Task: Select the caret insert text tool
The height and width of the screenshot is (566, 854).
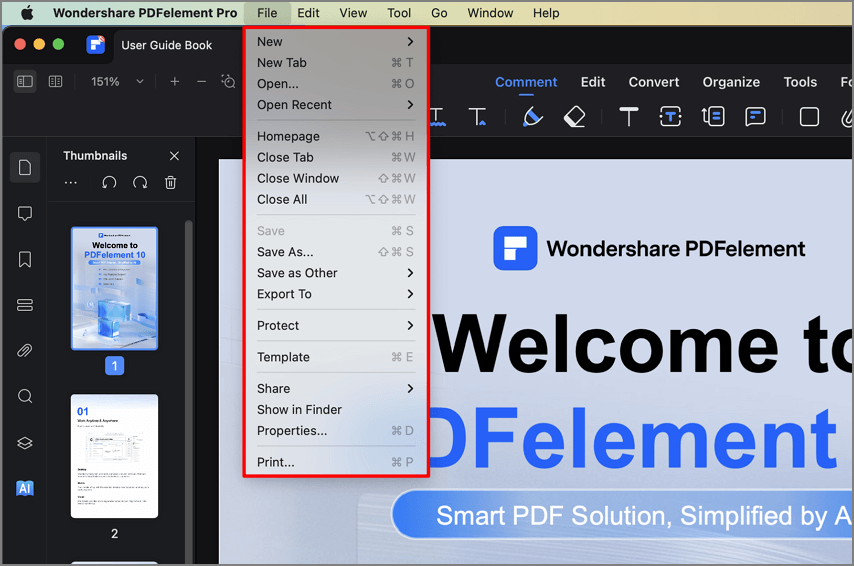Action: (478, 117)
